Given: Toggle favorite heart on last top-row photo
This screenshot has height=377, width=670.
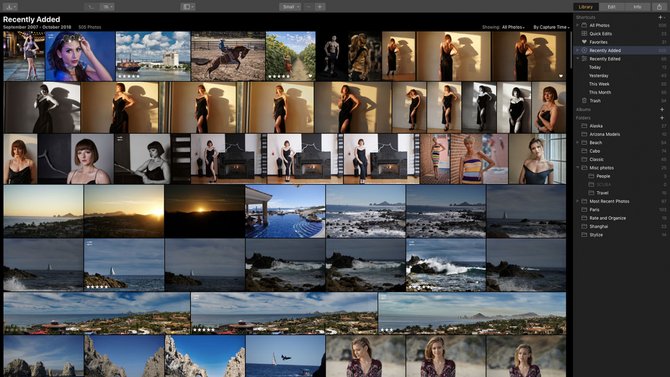Looking at the screenshot, I should tap(561, 76).
